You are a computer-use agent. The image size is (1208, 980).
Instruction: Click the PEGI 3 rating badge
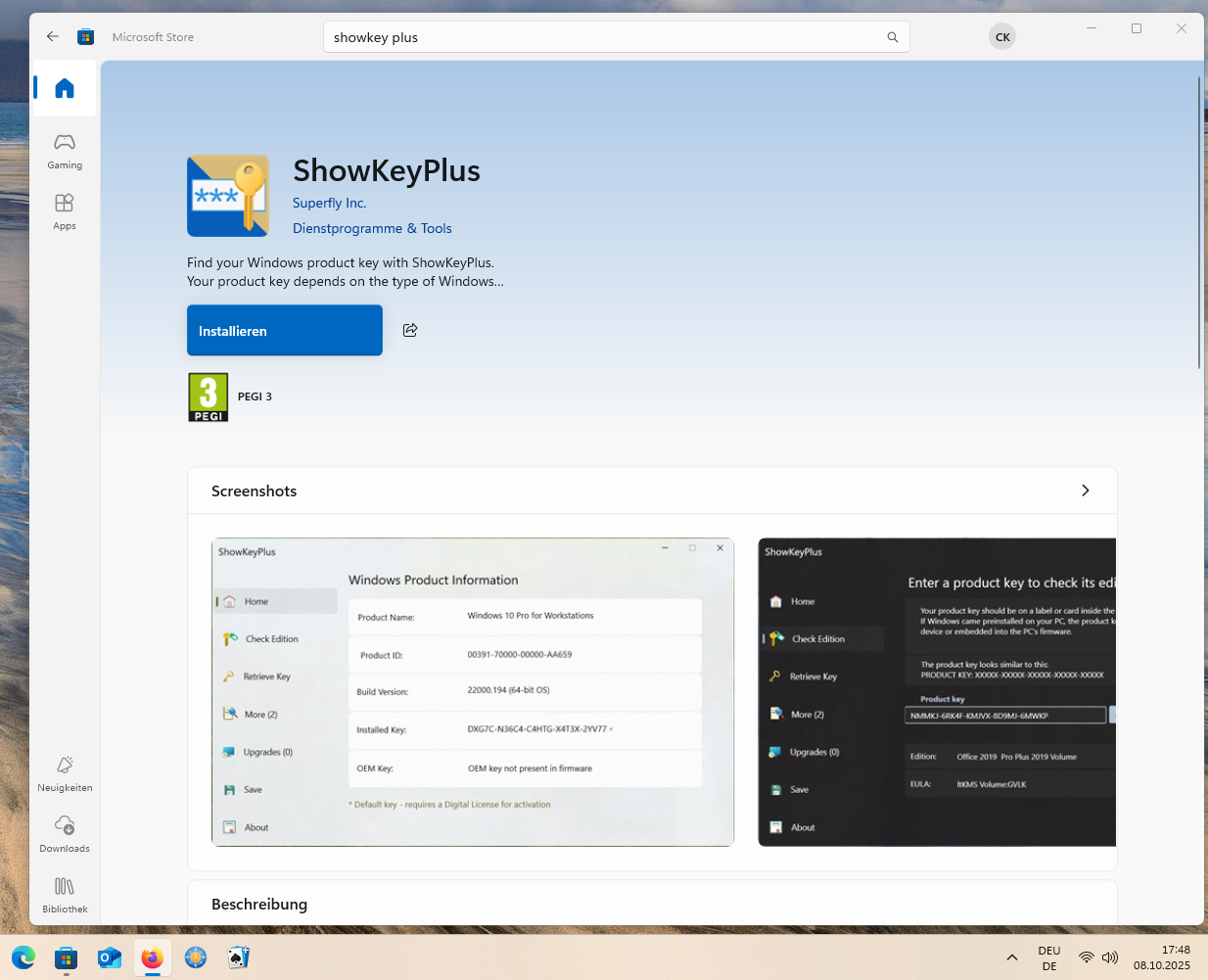click(x=208, y=397)
